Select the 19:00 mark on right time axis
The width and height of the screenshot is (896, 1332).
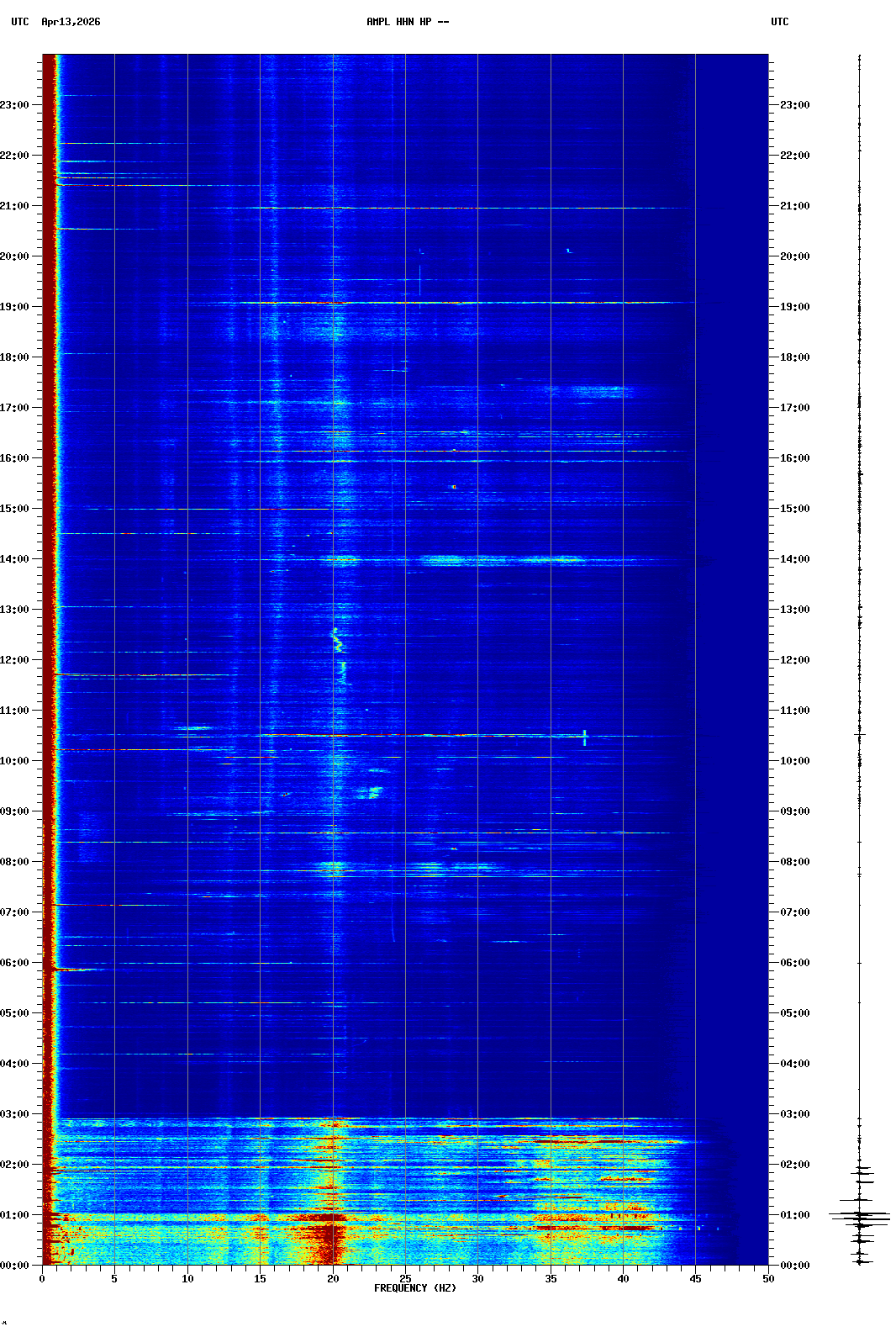[794, 307]
